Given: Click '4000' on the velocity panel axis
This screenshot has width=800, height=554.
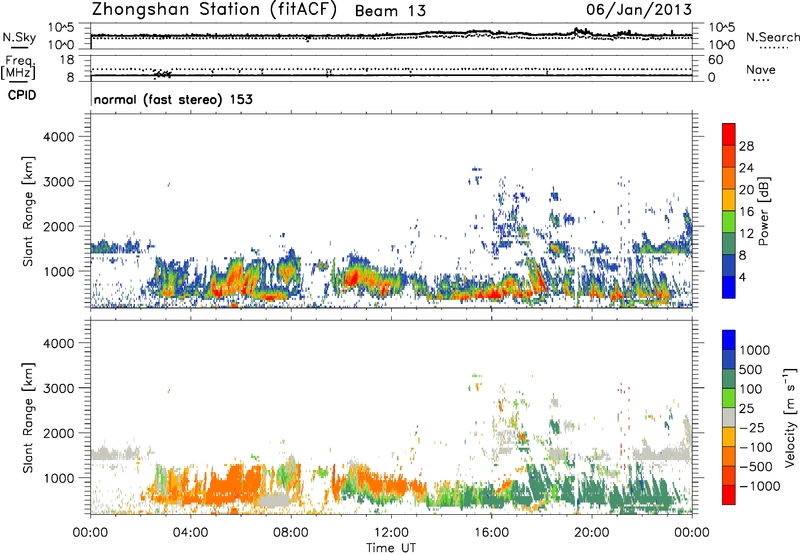Looking at the screenshot, I should click(x=58, y=343).
